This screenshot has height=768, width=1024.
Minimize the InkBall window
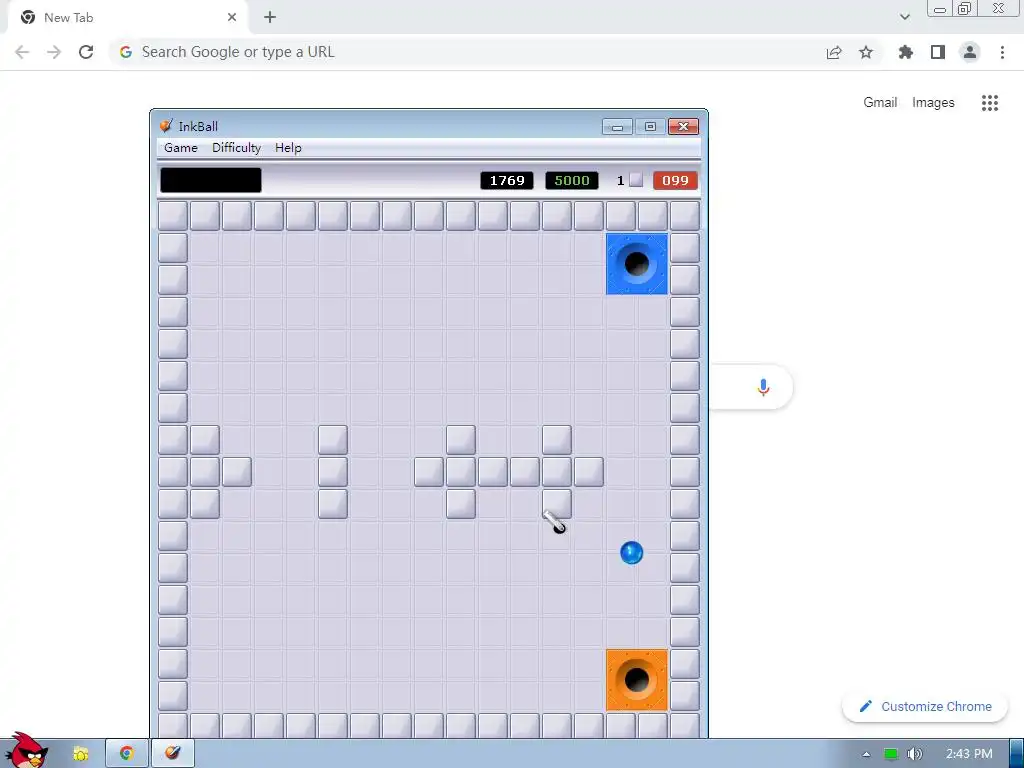[617, 127]
